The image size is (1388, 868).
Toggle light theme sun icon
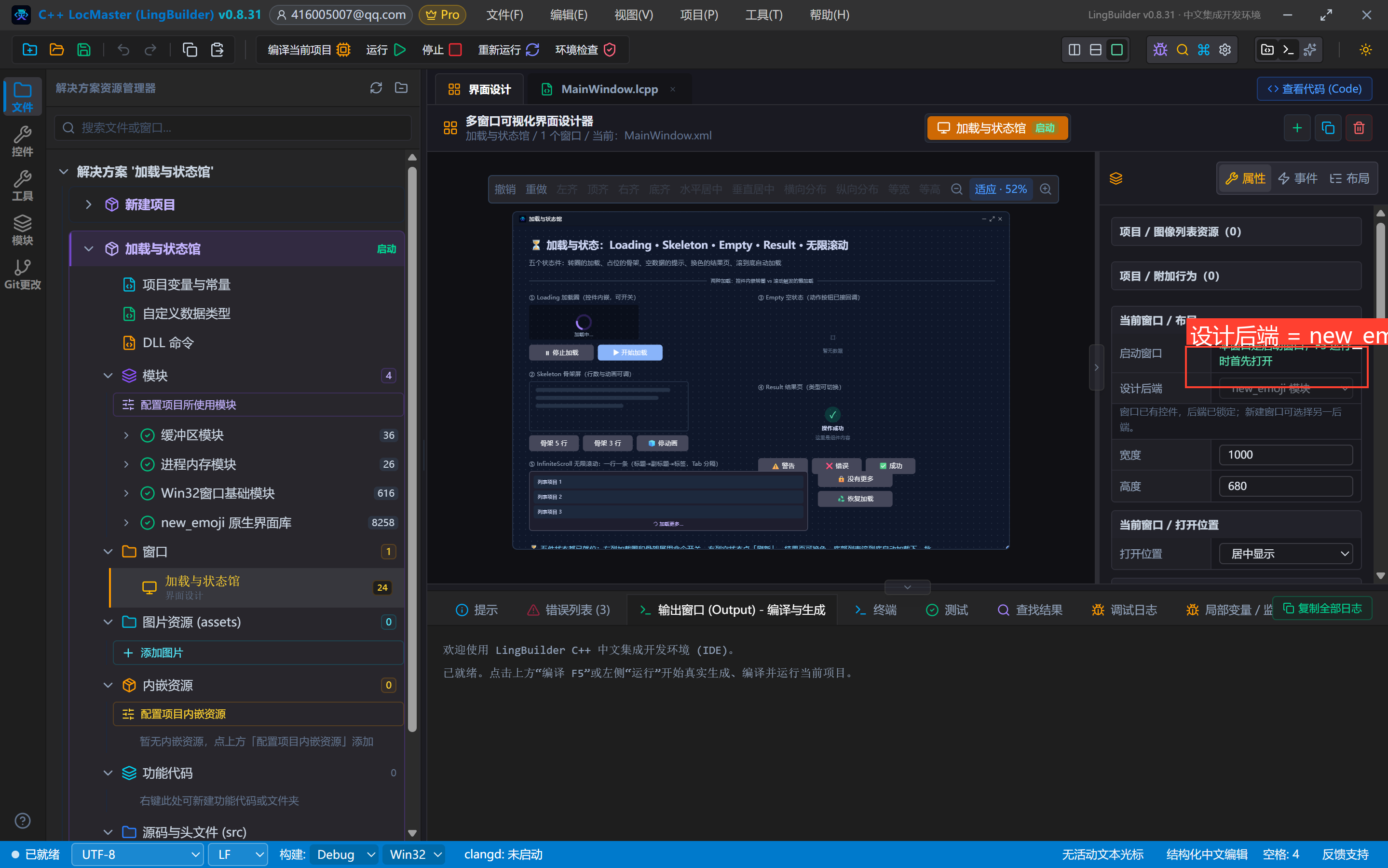click(x=1366, y=50)
